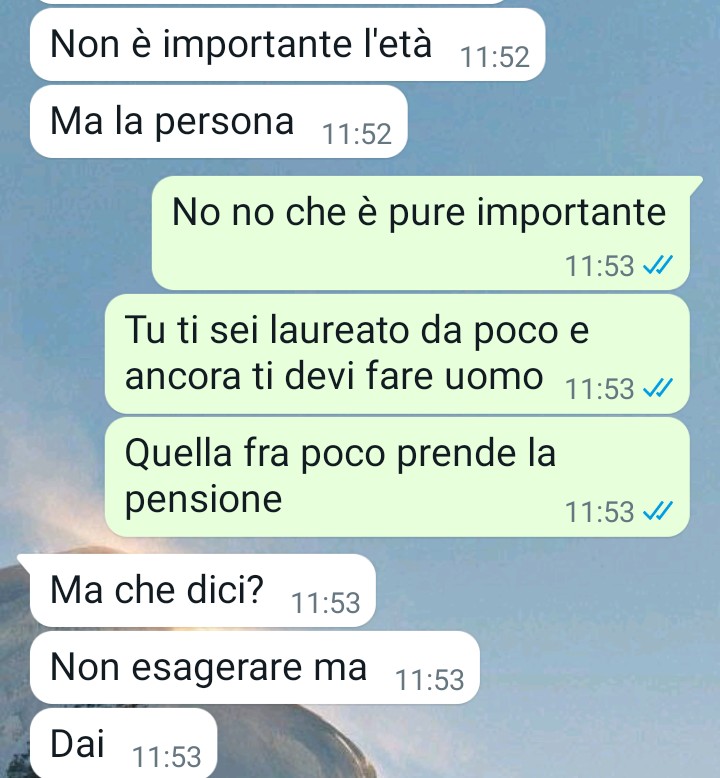Tap the chat wallpaper right of 'Ma che dici?'
Image resolution: width=720 pixels, height=778 pixels.
[x=546, y=590]
